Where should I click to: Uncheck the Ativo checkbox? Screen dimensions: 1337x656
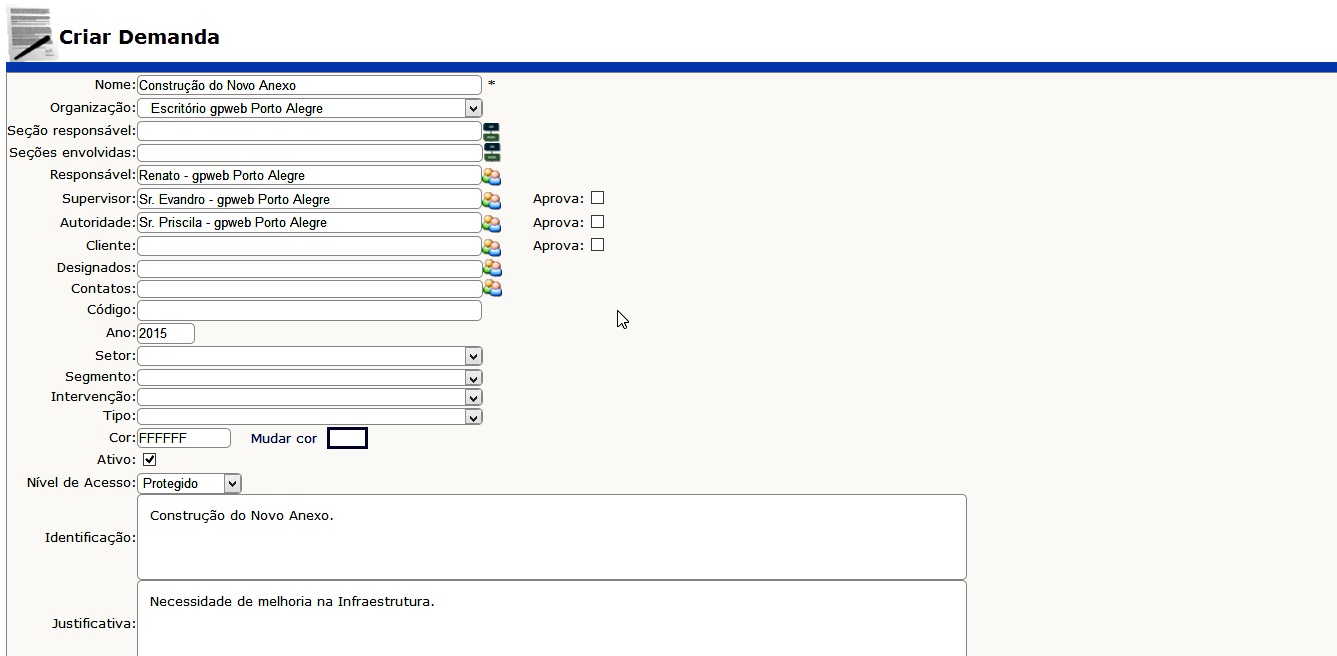150,460
